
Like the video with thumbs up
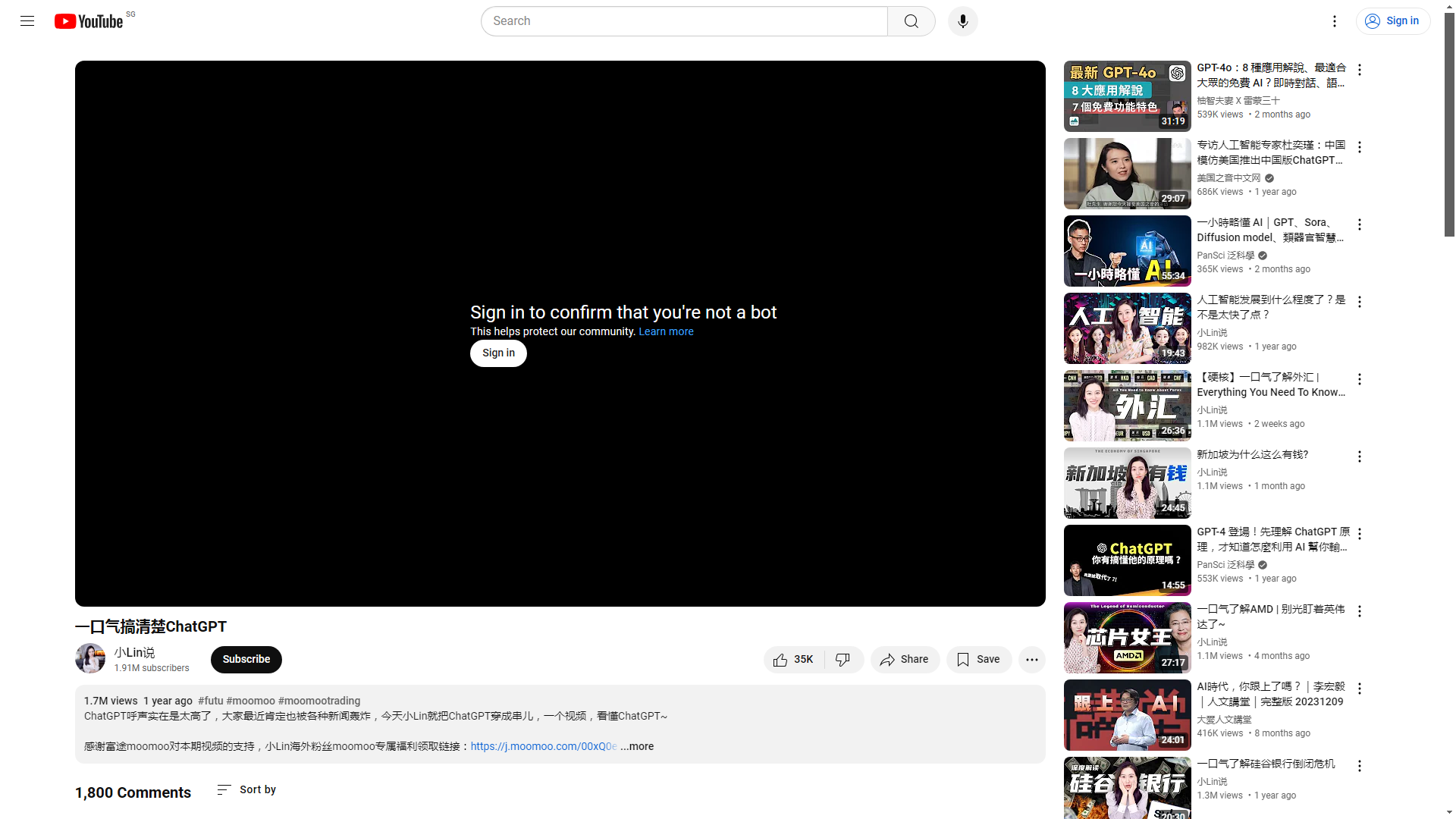[x=793, y=660]
